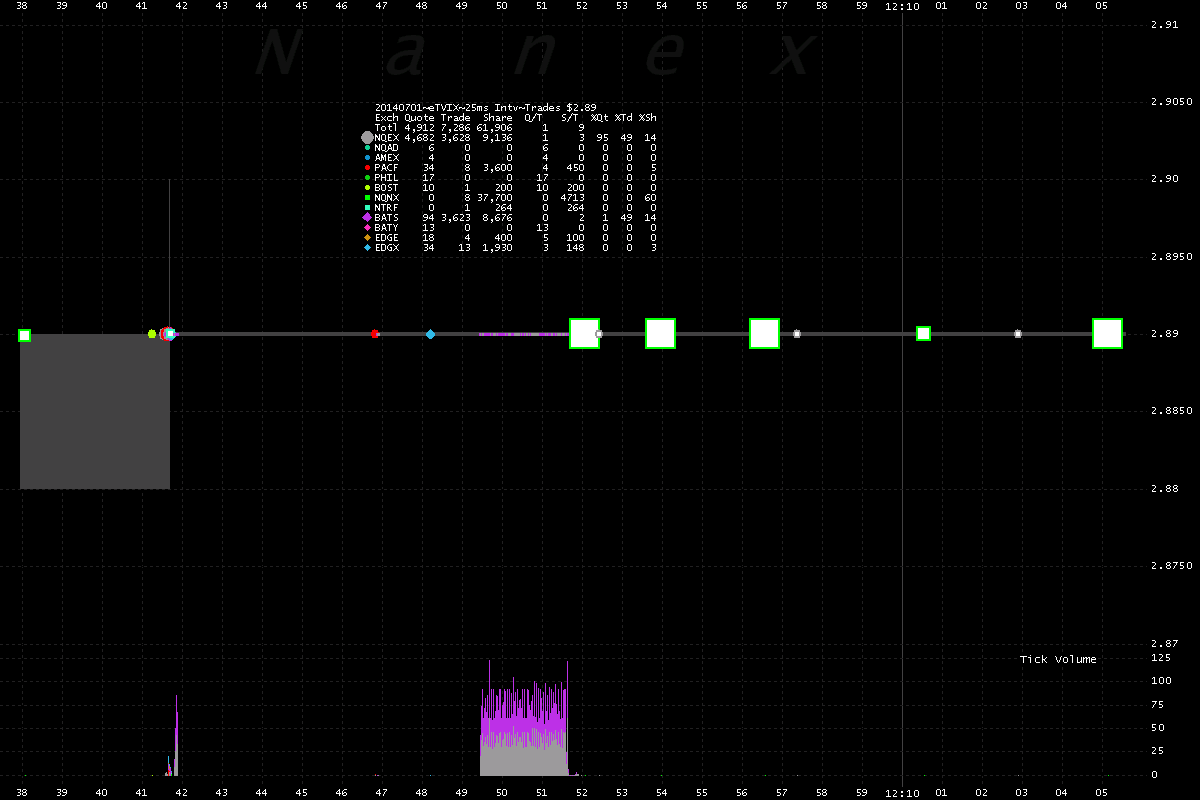The width and height of the screenshot is (1200, 800).
Task: Click the gray NQEX circle legend marker
Action: click(x=367, y=137)
